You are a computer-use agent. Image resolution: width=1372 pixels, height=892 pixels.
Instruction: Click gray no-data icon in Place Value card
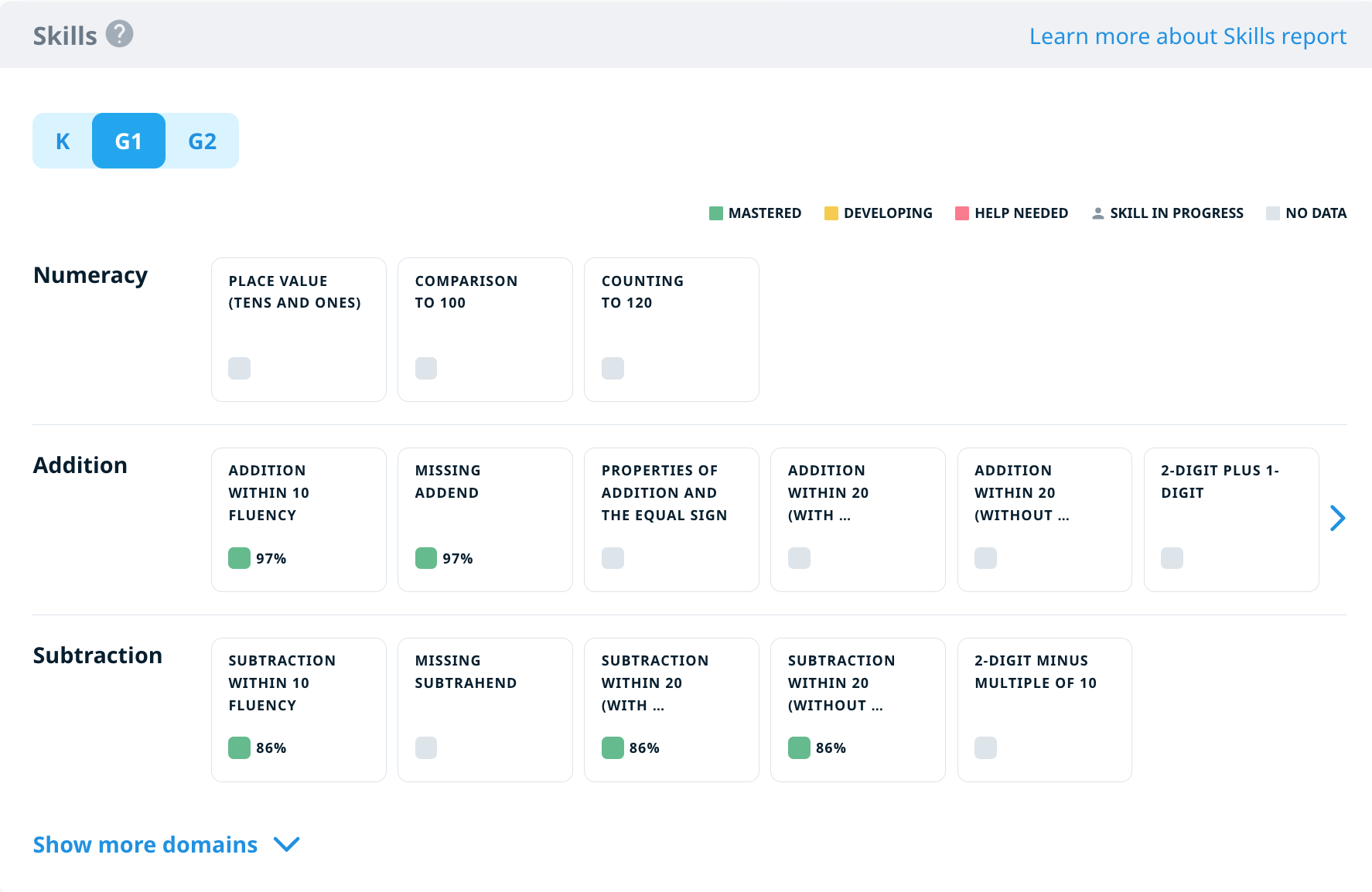pyautogui.click(x=239, y=368)
